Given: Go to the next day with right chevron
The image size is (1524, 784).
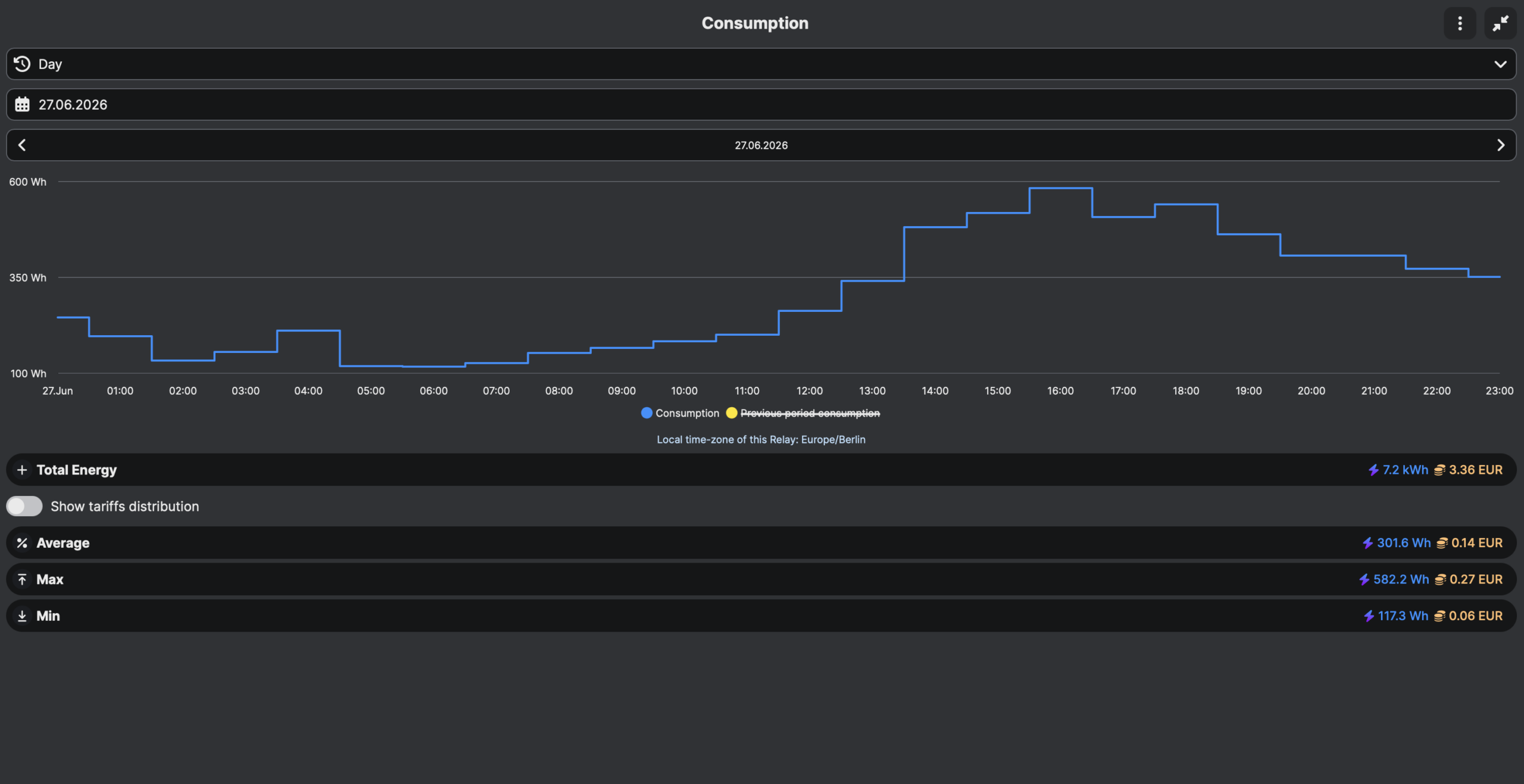Looking at the screenshot, I should click(1500, 145).
